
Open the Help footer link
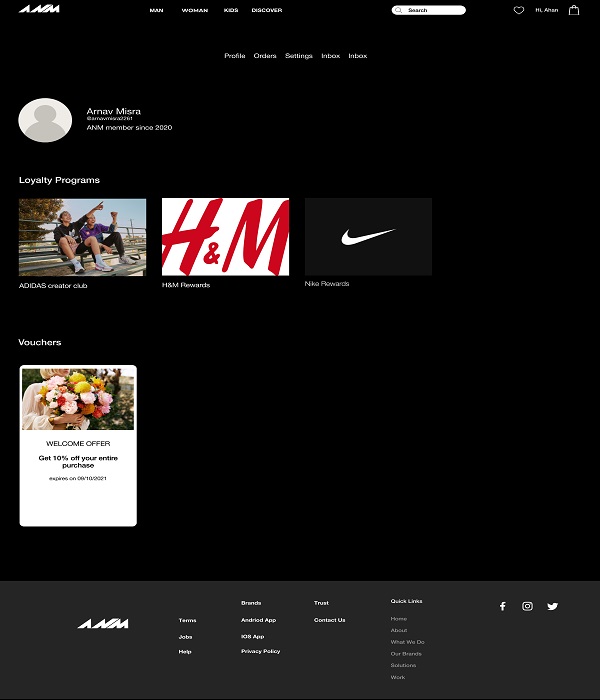[185, 652]
